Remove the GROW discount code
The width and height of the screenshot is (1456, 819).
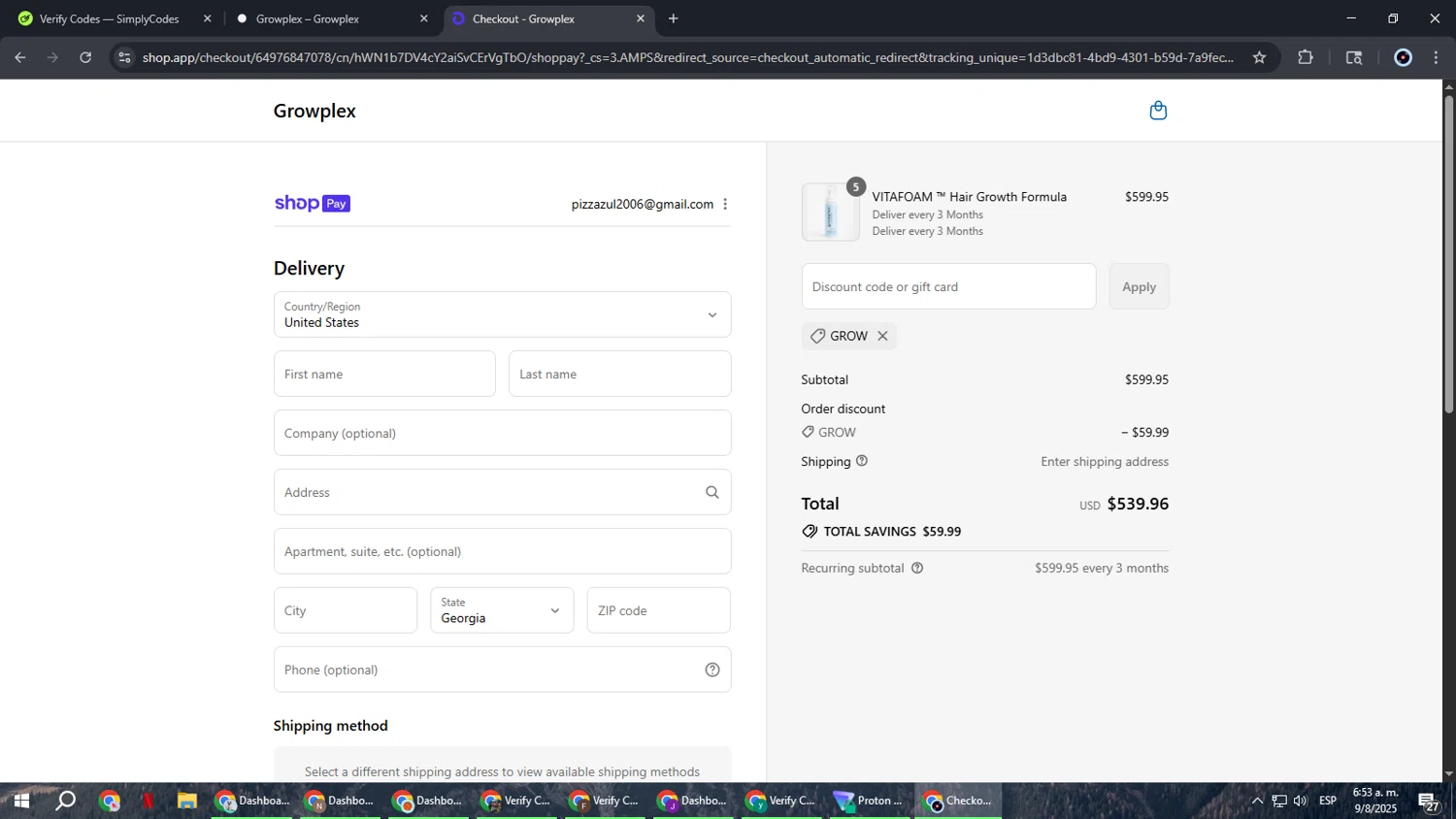pyautogui.click(x=882, y=336)
